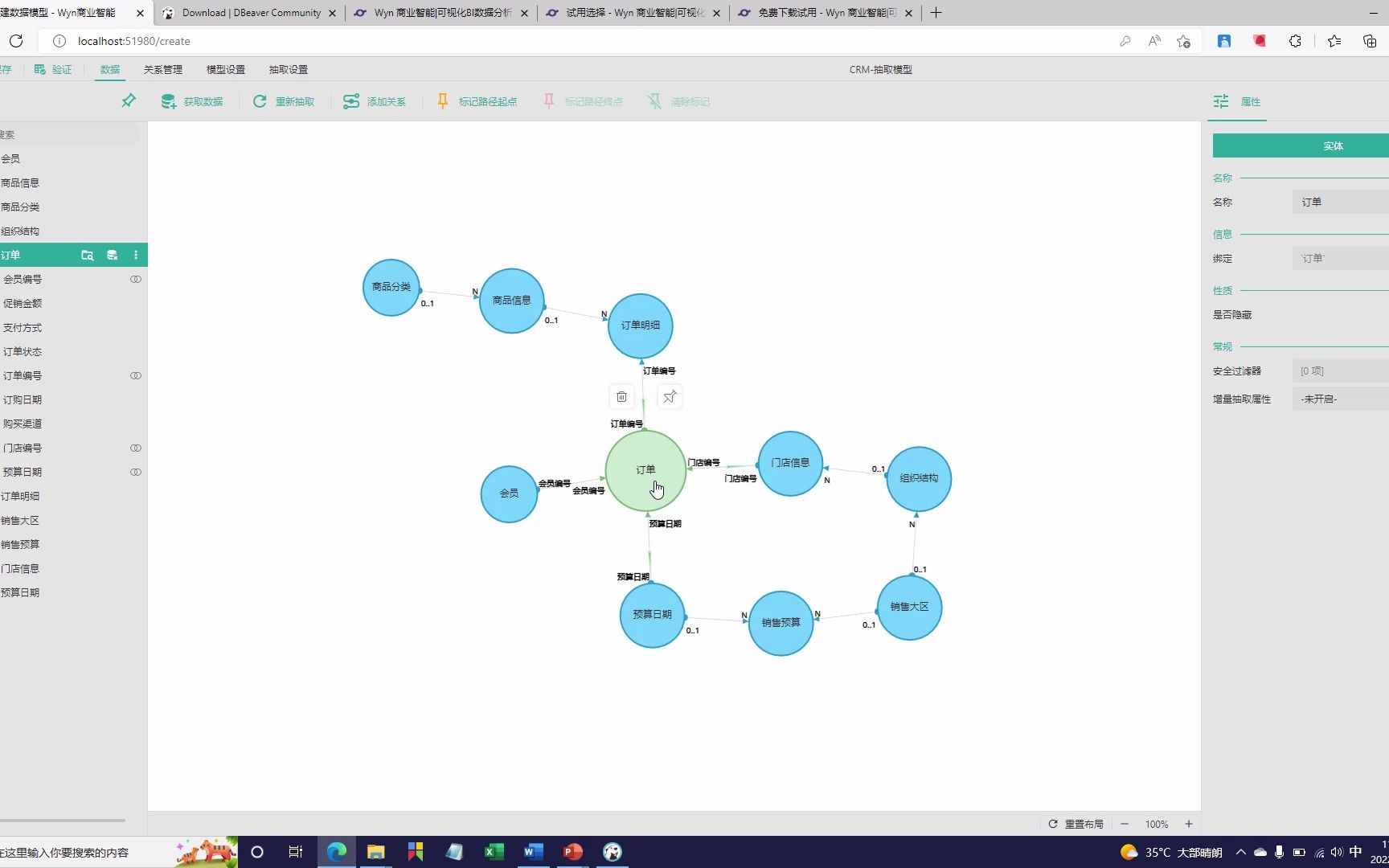Click the 商品分类 node in the diagram

391,287
